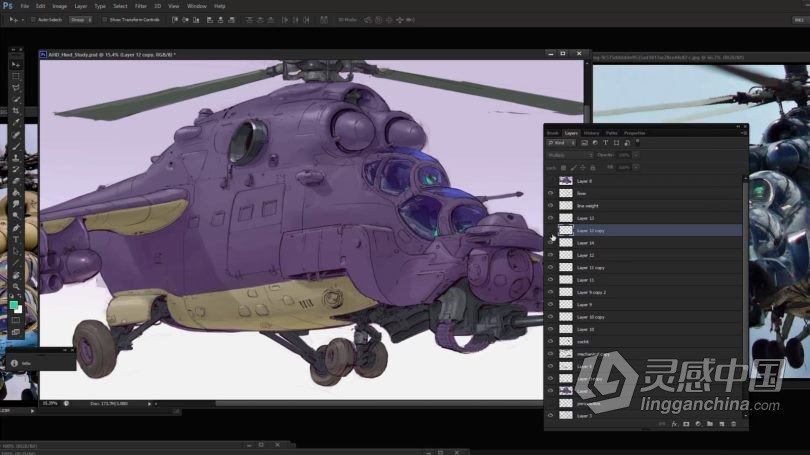Create new layer icon
The width and height of the screenshot is (810, 455).
(722, 424)
